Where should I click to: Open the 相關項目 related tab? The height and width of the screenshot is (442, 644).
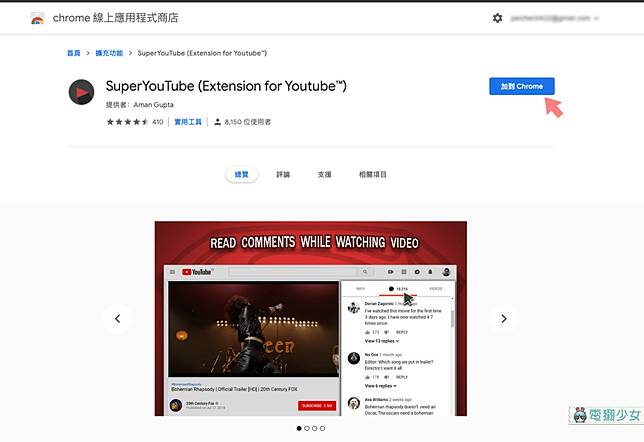pyautogui.click(x=373, y=175)
